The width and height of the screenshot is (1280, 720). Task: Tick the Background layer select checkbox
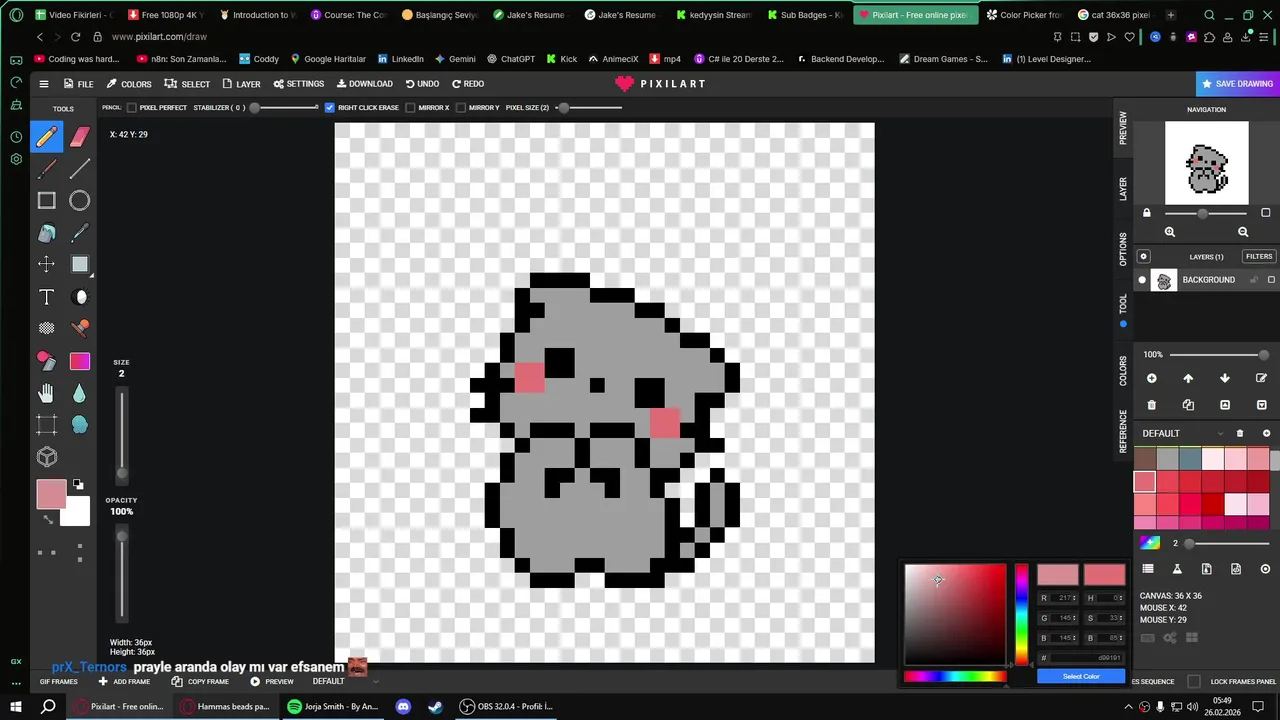(x=1271, y=280)
